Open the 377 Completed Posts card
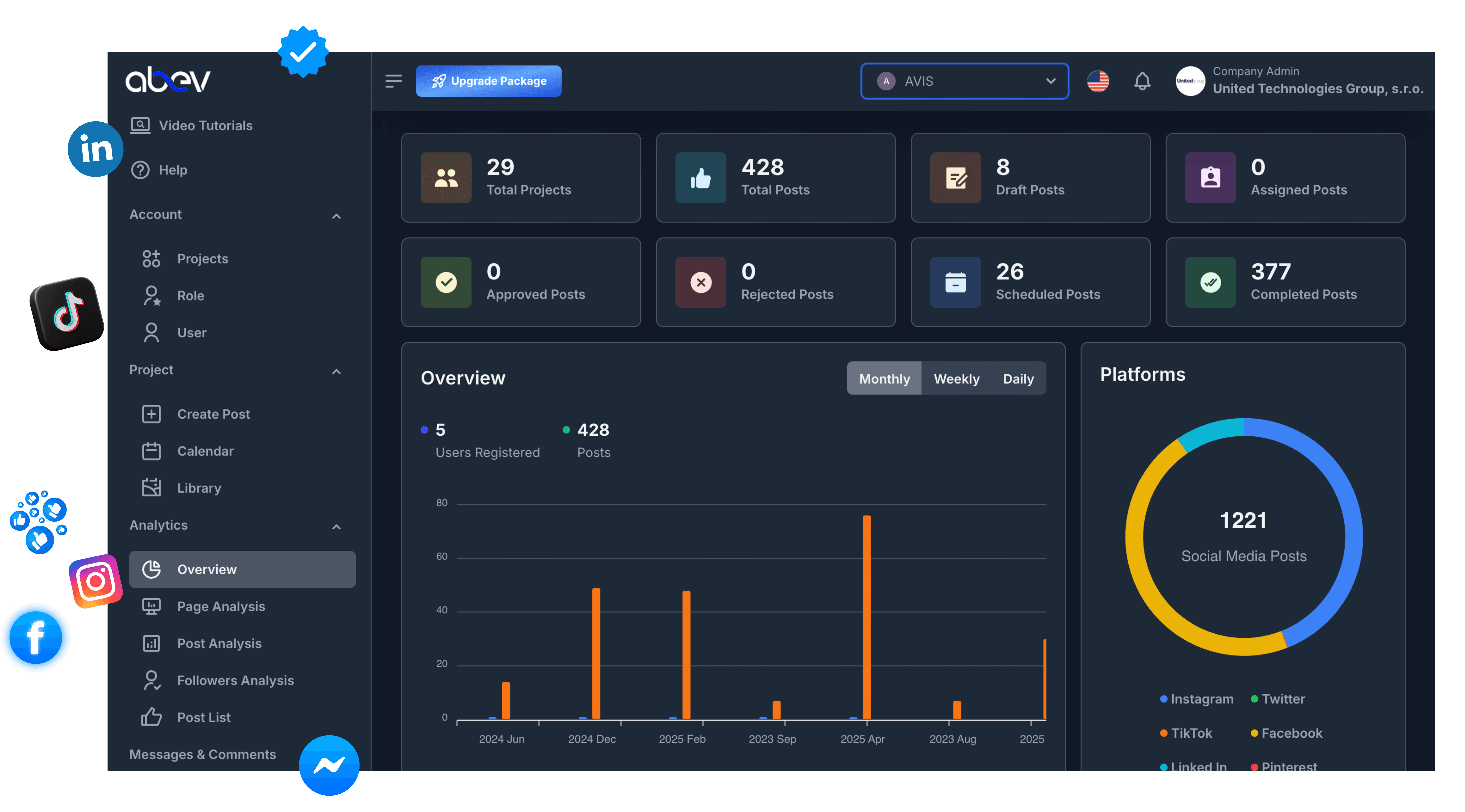The image size is (1465, 812). [1285, 282]
